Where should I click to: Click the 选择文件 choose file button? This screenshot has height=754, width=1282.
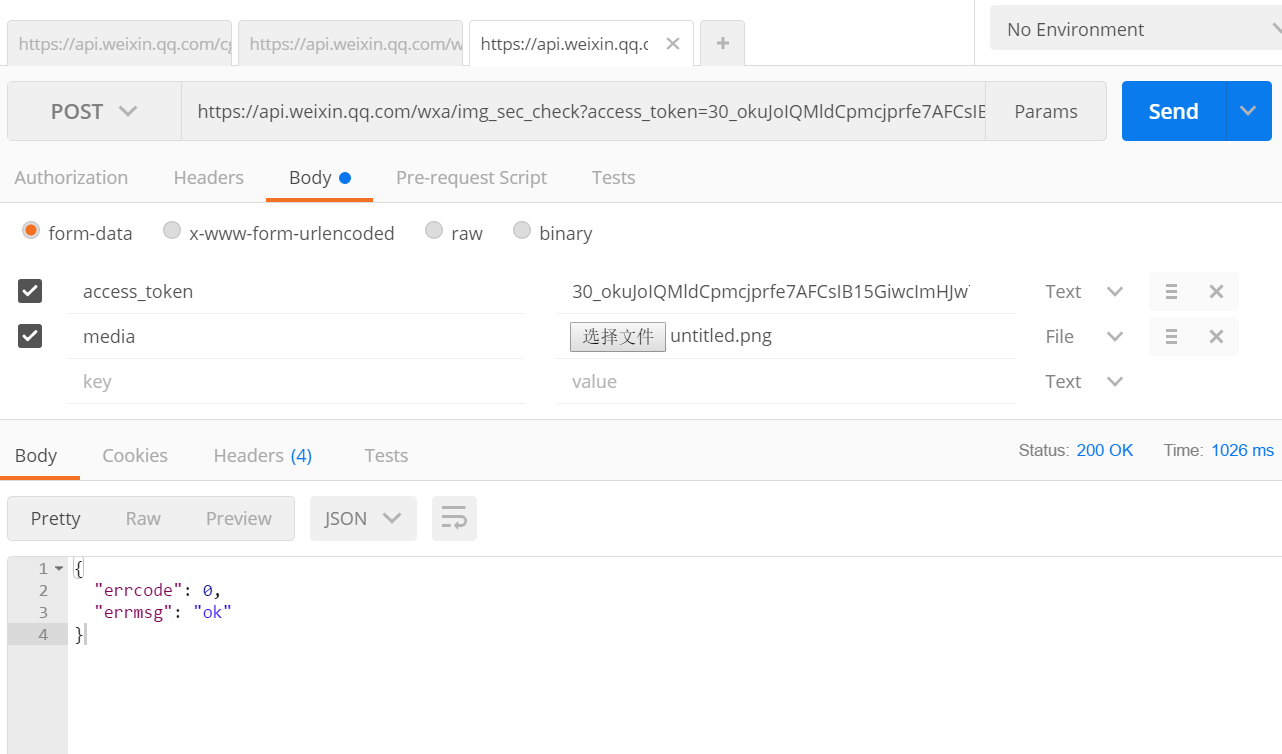point(618,337)
